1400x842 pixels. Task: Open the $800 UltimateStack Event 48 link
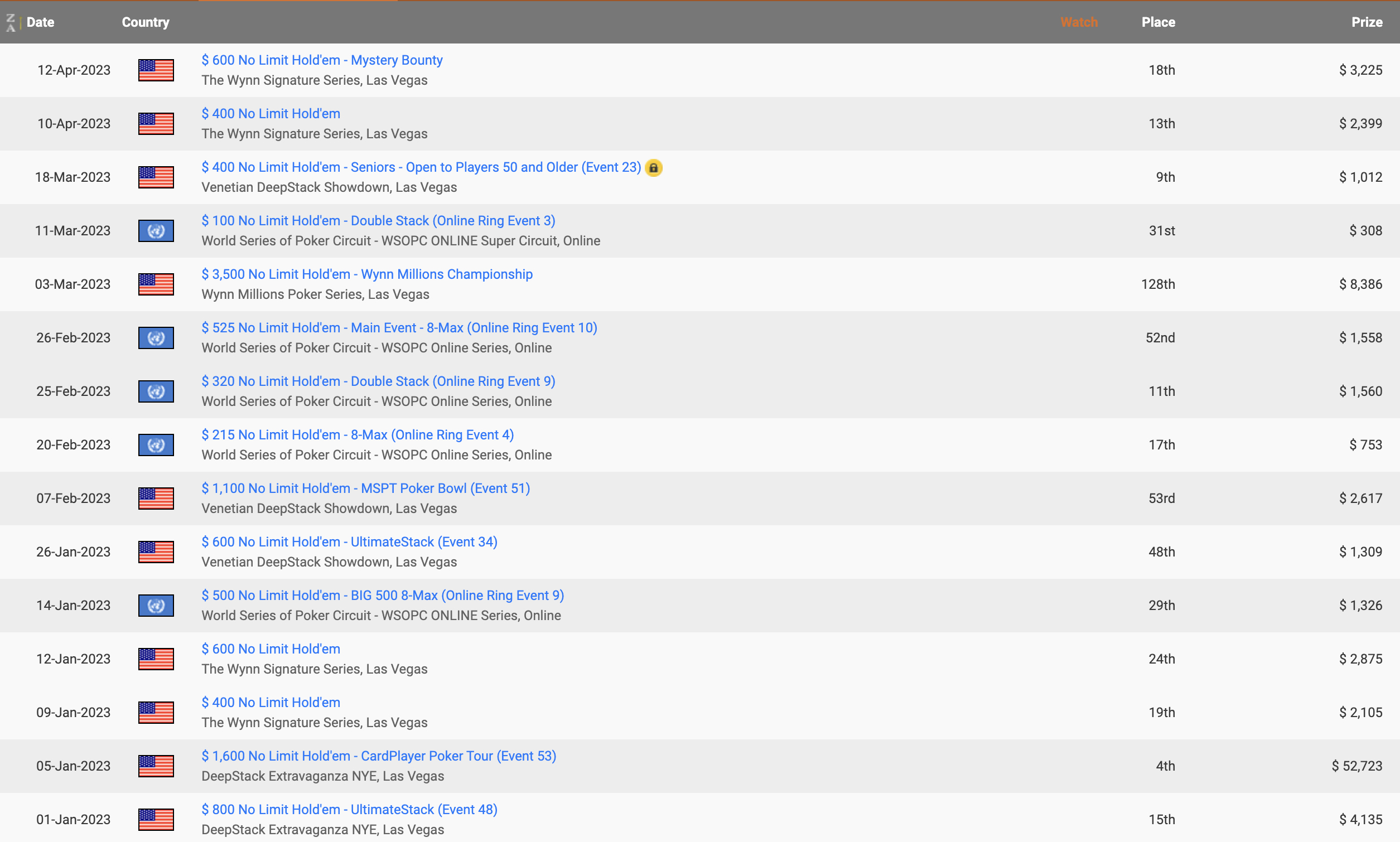pos(350,810)
